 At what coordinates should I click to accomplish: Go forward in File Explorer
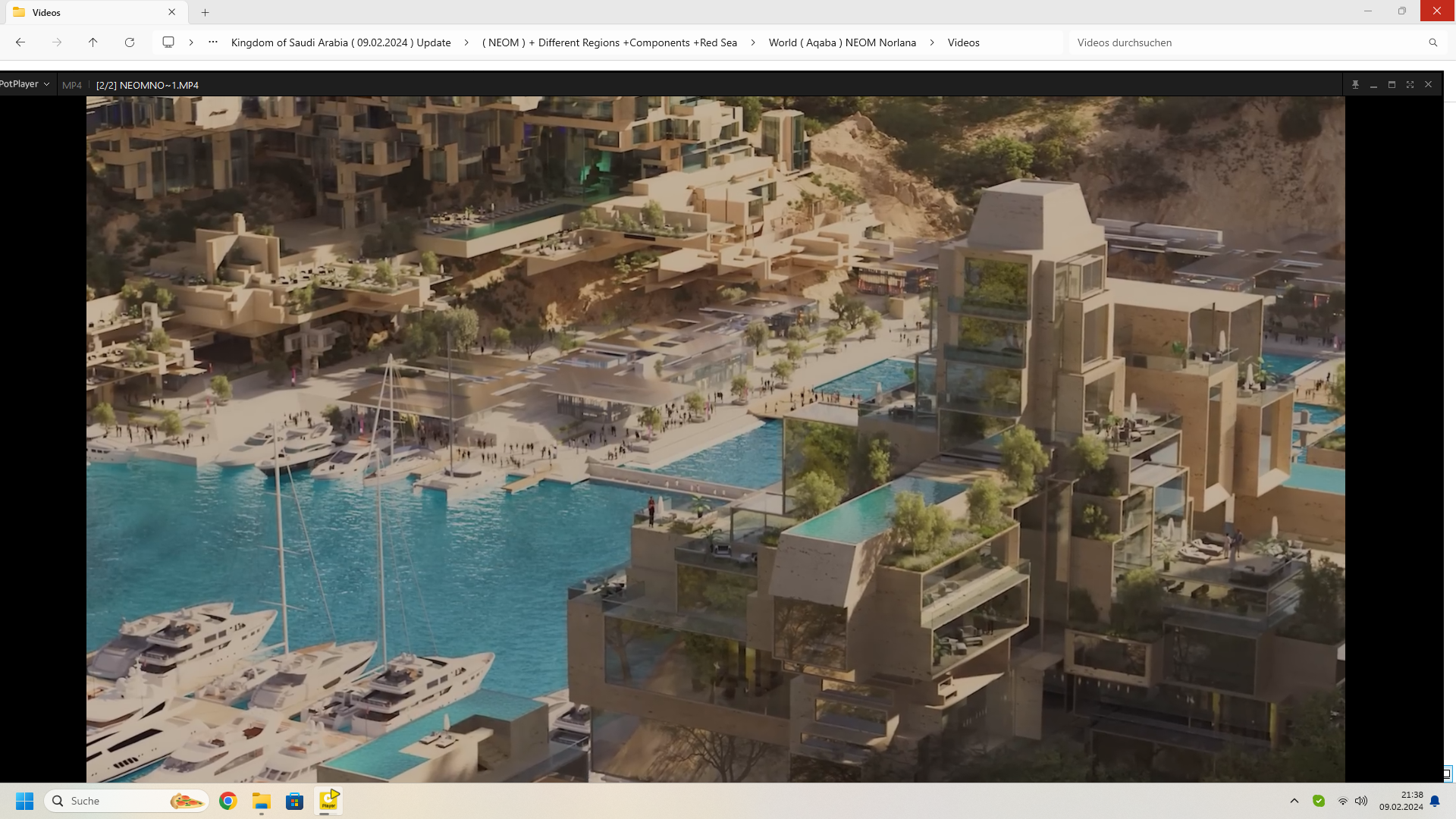tap(57, 42)
